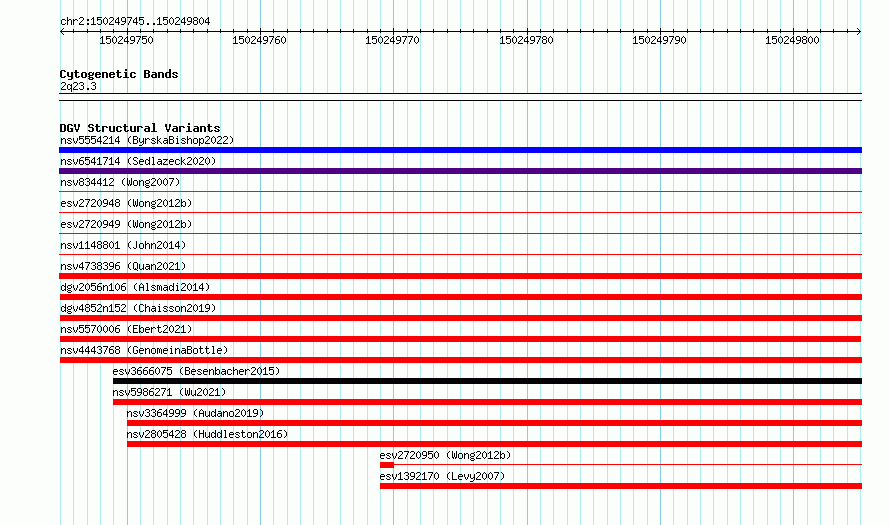Select the red nsv2805428 bar
890x525 pixels.
click(x=494, y=444)
